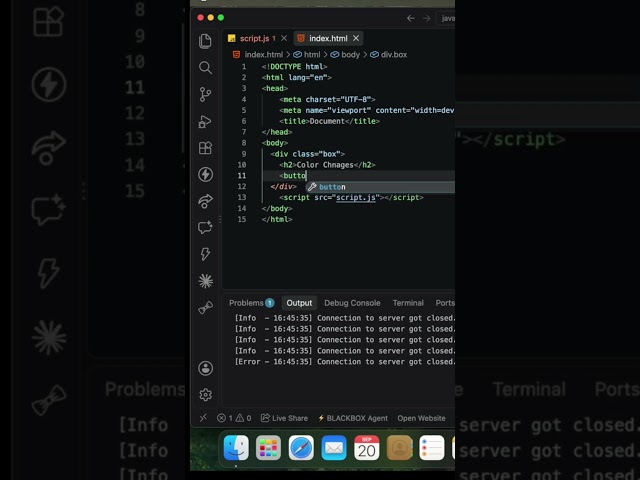Open the bow tie extension icon
The image size is (640, 480).
[x=205, y=307]
